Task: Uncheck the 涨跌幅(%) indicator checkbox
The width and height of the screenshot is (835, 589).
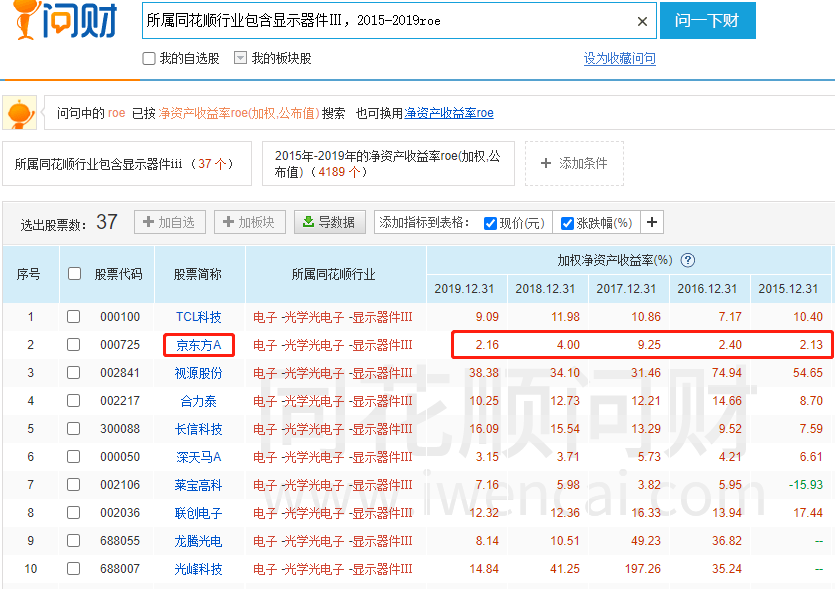Action: click(567, 223)
